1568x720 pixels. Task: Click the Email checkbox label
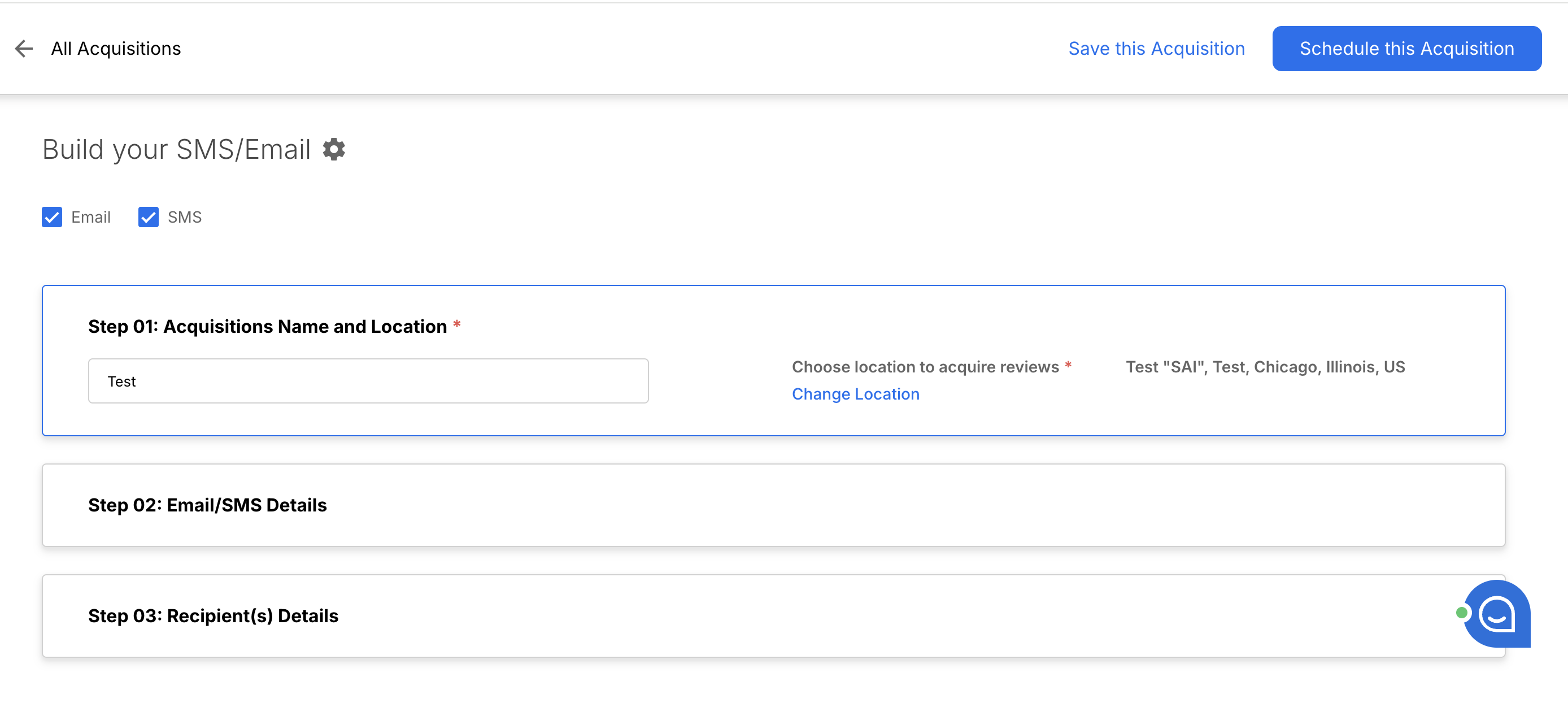tap(91, 217)
